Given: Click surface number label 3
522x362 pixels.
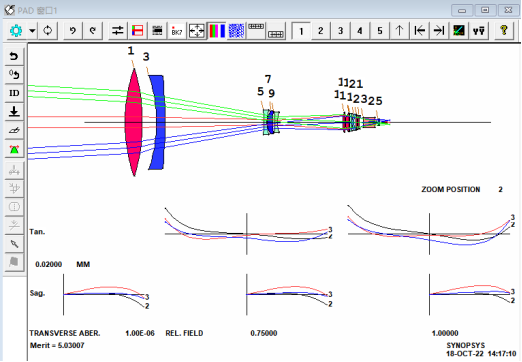Looking at the screenshot, I should pos(146,57).
